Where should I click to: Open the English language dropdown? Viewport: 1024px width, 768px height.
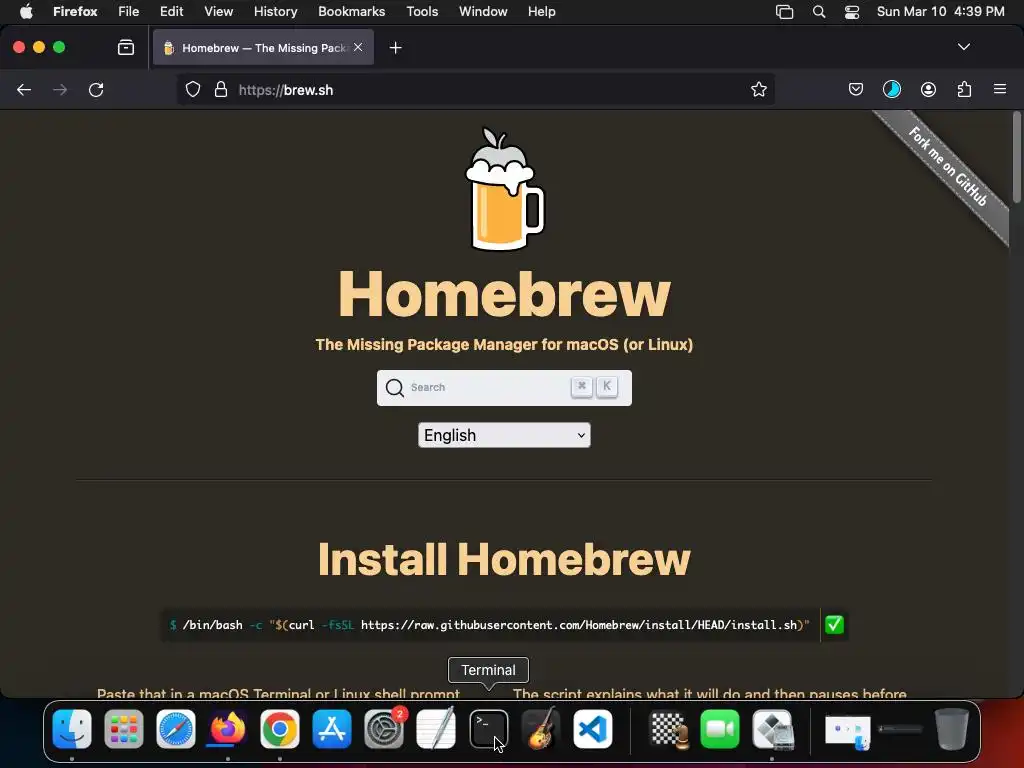point(504,435)
